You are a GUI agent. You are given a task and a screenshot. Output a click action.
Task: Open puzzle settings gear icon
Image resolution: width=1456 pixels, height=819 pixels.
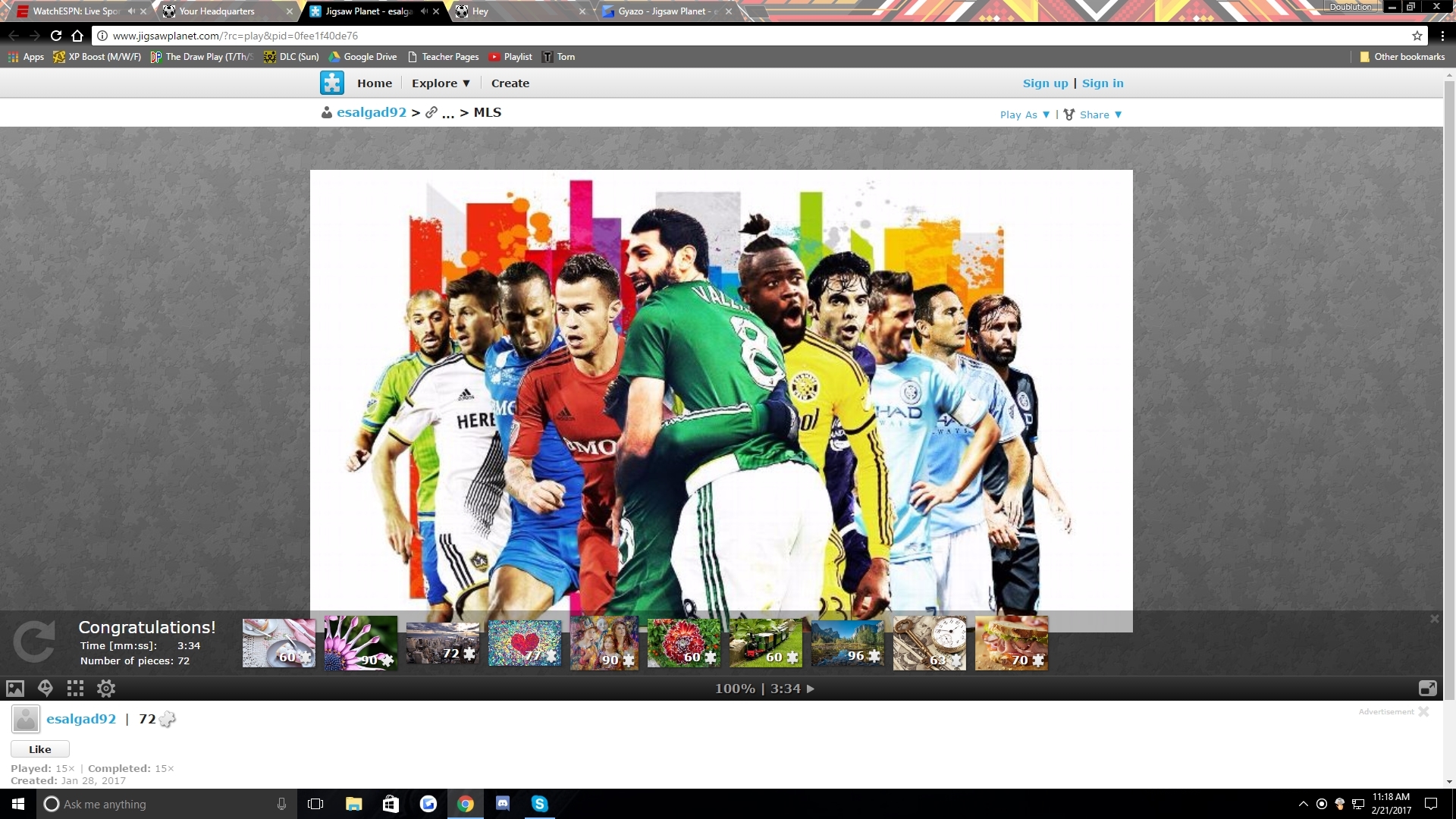click(106, 689)
